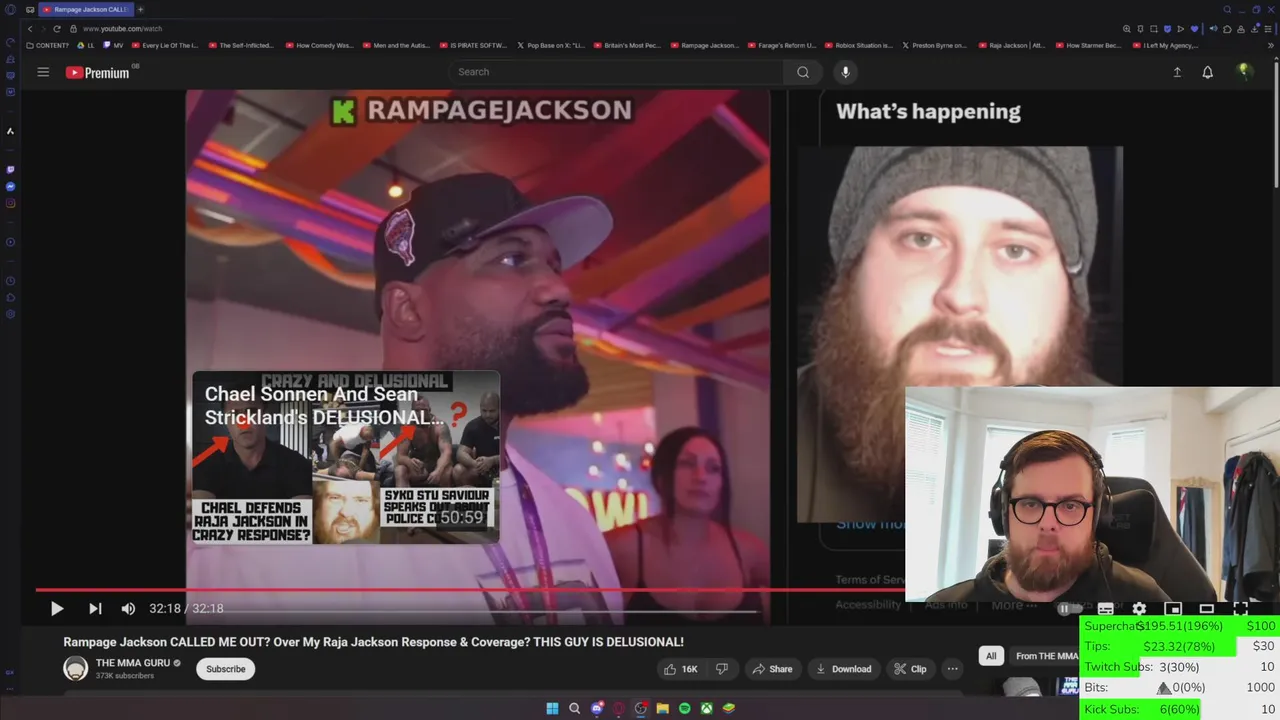Open the notifications bell
This screenshot has height=720, width=1280.
(1208, 72)
